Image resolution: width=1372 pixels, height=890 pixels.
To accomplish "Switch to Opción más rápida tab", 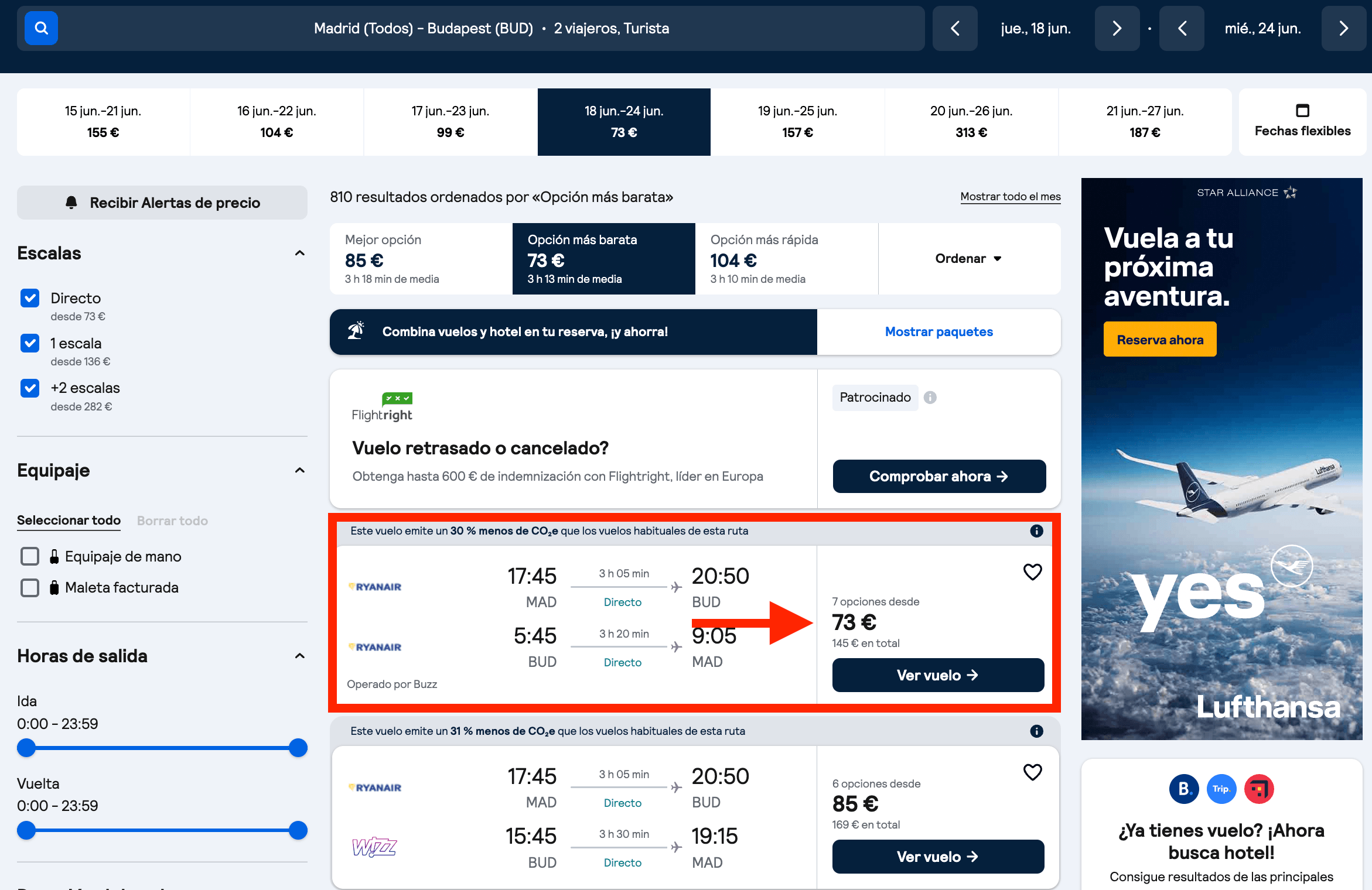I will [787, 259].
